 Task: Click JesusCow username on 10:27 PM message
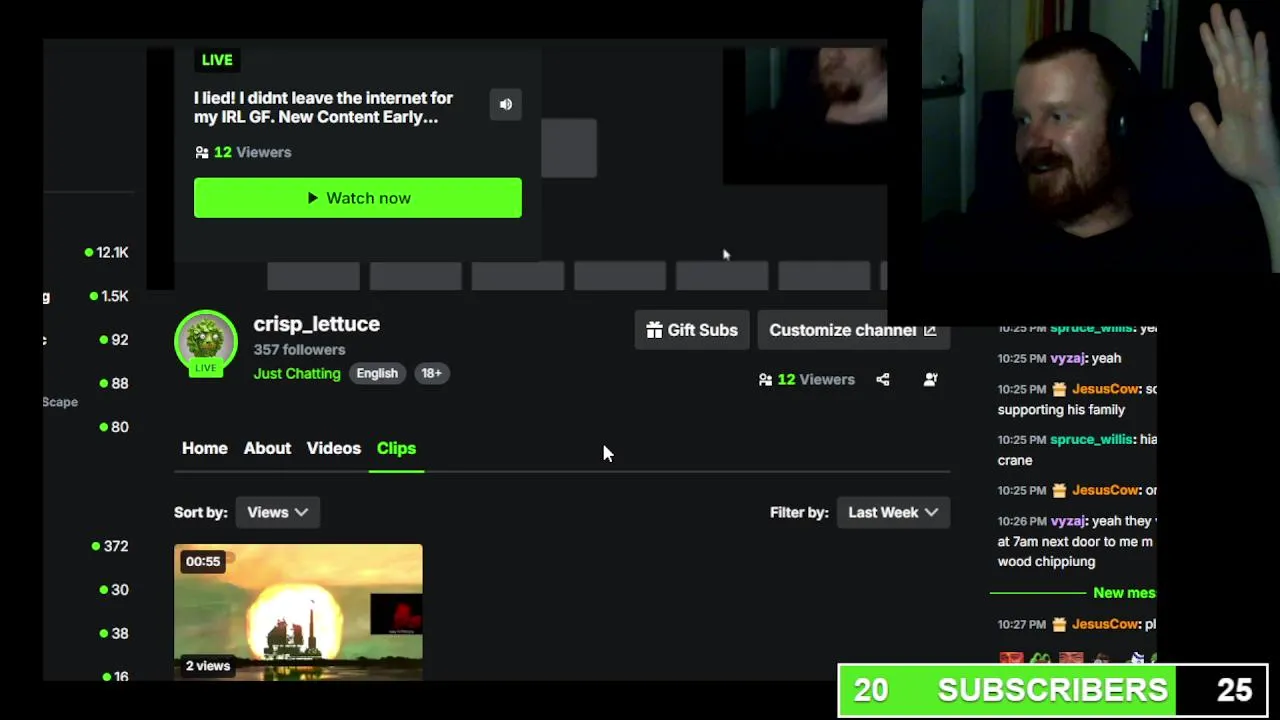(x=1106, y=624)
